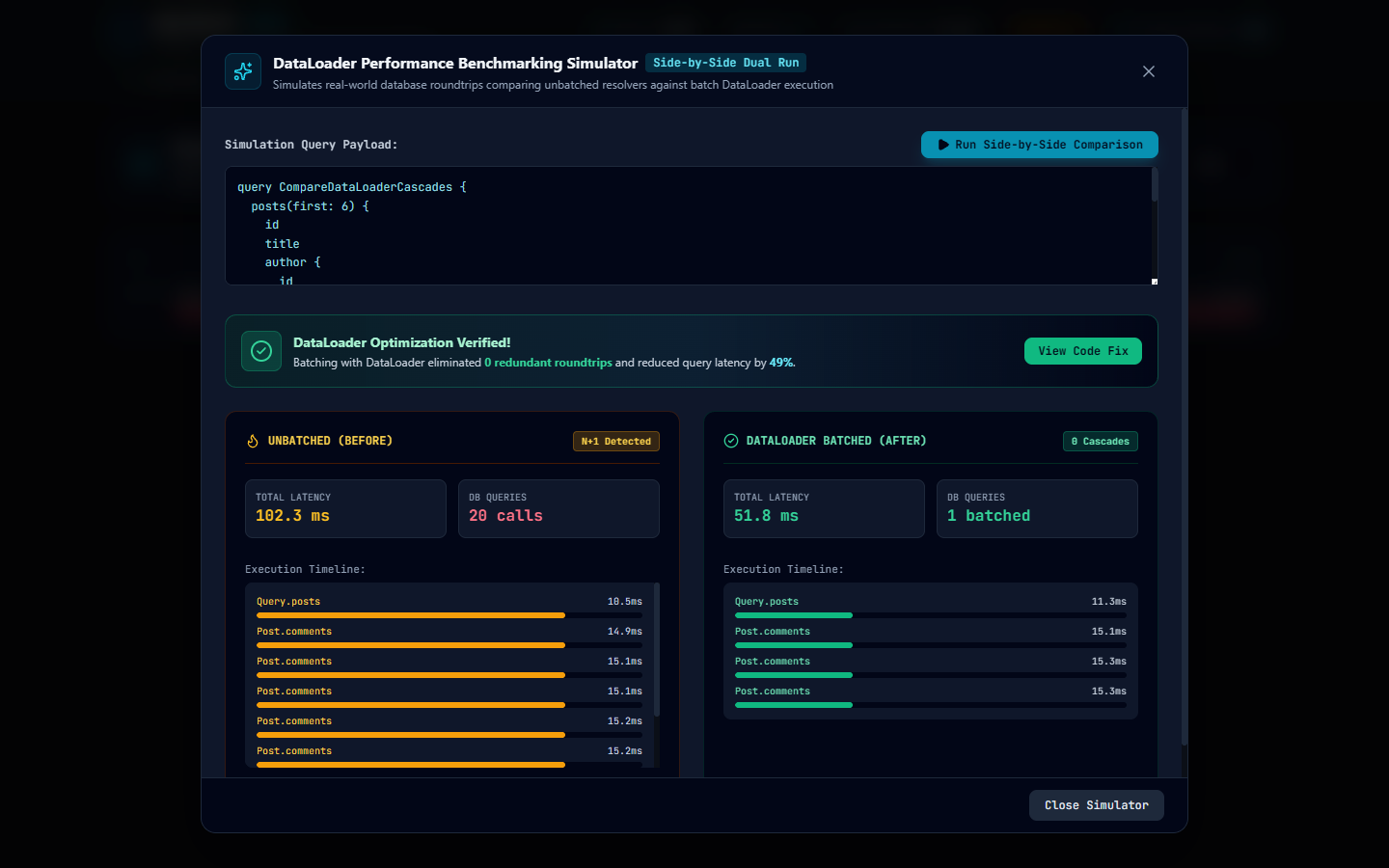Close the simulator dialog with X icon
This screenshot has height=868, width=1389.
1149,71
